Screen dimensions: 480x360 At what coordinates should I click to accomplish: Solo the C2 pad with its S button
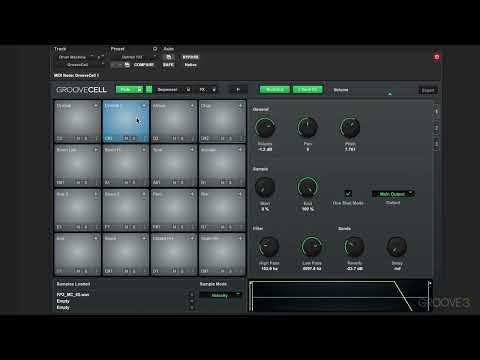tap(86, 138)
